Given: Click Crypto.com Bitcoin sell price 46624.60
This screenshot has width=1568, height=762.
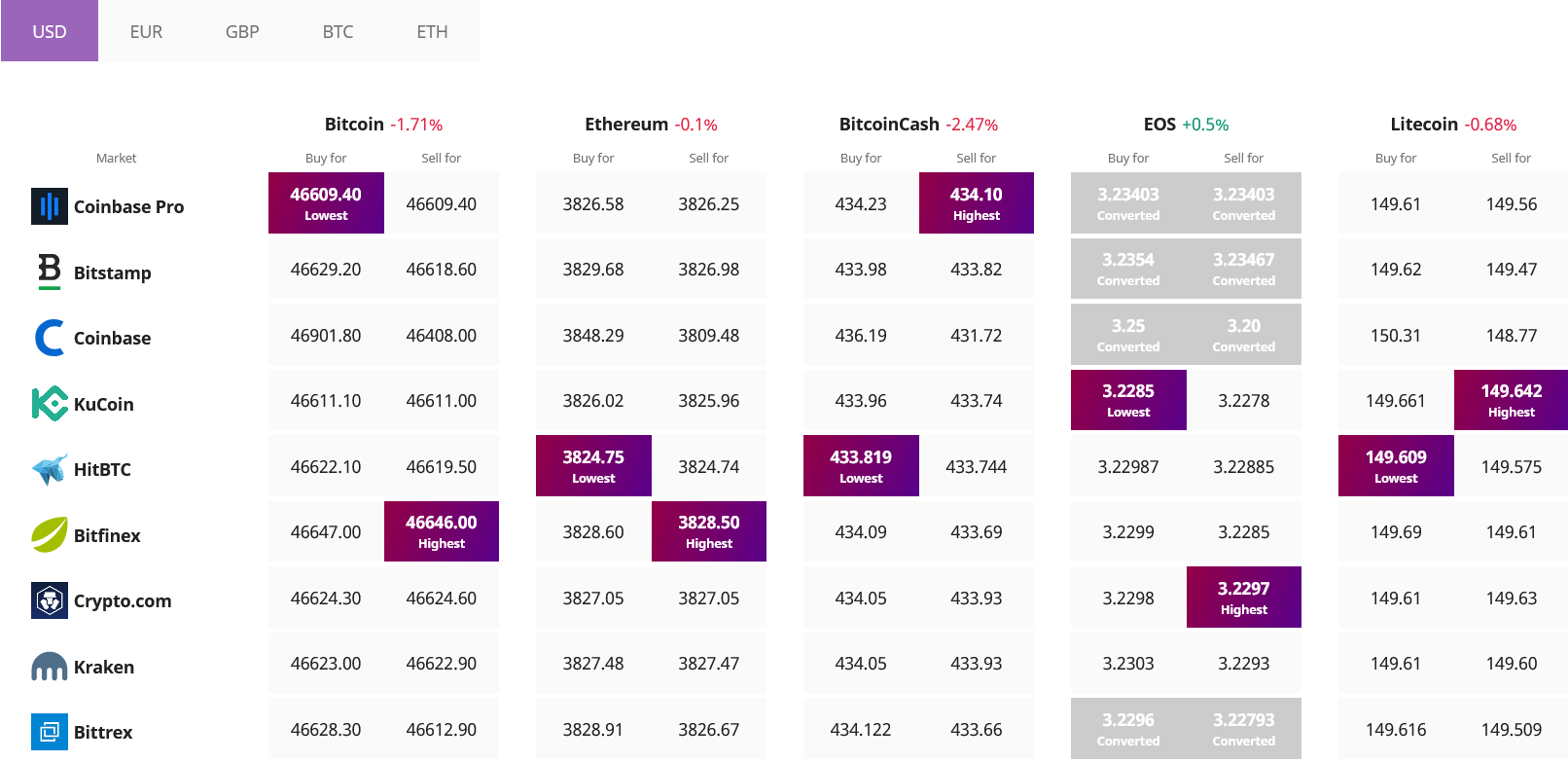Looking at the screenshot, I should tap(442, 598).
